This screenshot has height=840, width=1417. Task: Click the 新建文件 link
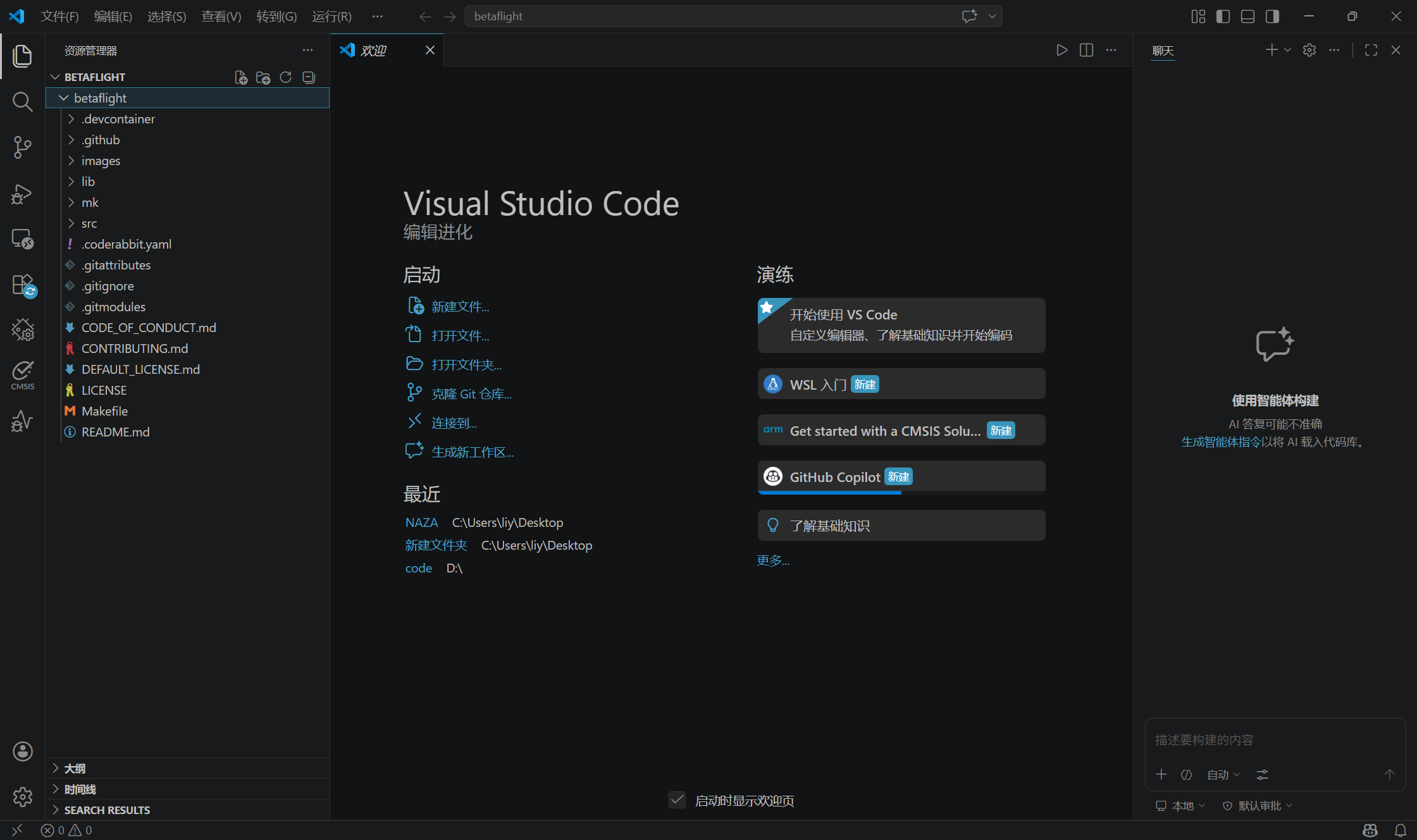click(460, 307)
